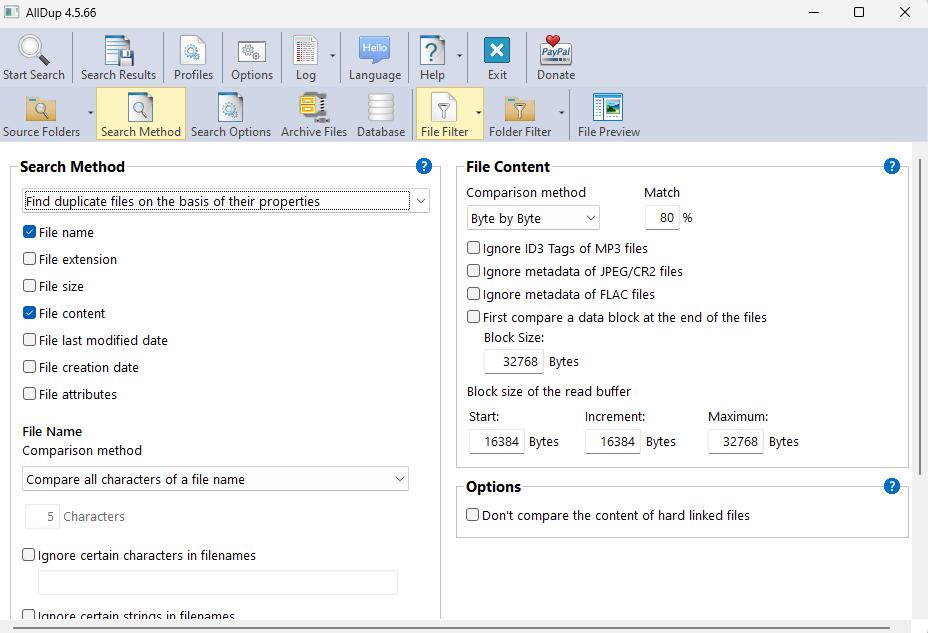Enable File creation date checkbox
Screen dimensions: 928x633
pos(30,366)
